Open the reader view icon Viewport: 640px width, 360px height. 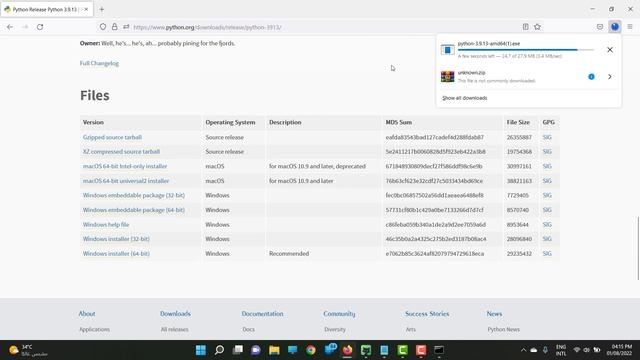coord(525,27)
